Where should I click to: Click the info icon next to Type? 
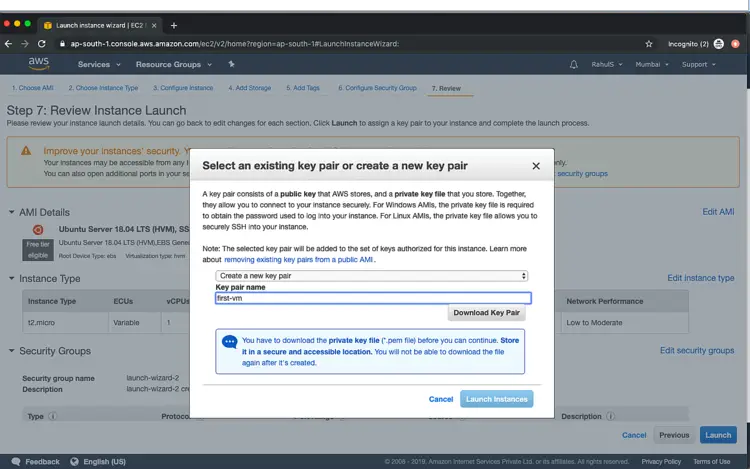coord(53,416)
